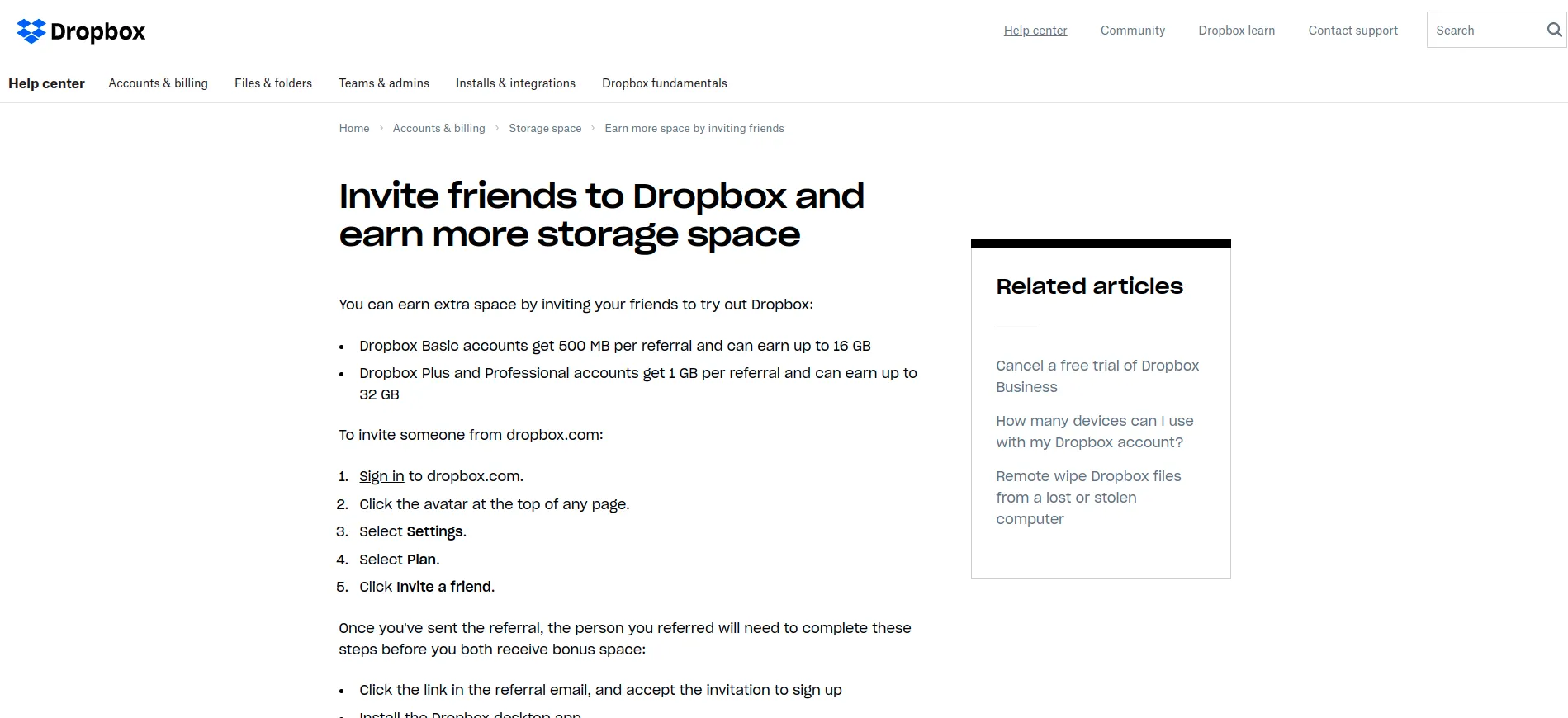Click the Home breadcrumb link
The height and width of the screenshot is (718, 1568).
click(x=353, y=128)
